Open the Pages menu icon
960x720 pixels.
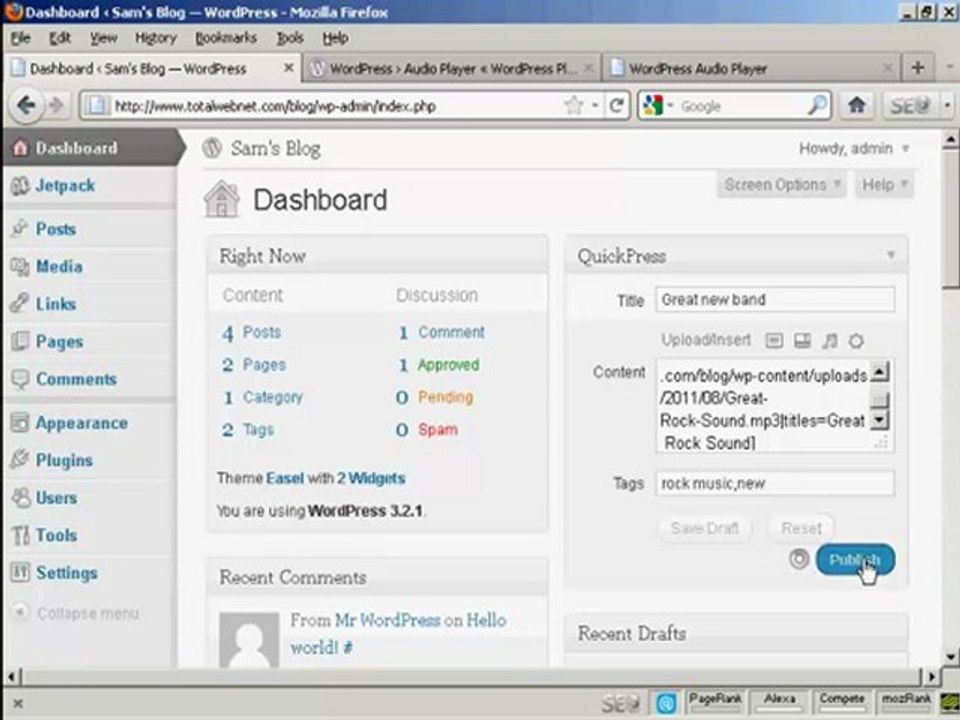coord(20,341)
